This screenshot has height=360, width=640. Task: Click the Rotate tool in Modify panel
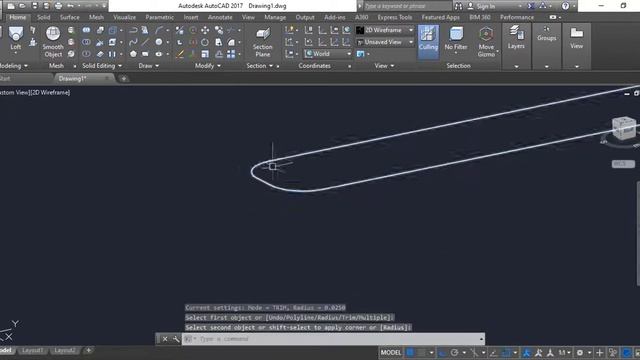[x=204, y=42]
